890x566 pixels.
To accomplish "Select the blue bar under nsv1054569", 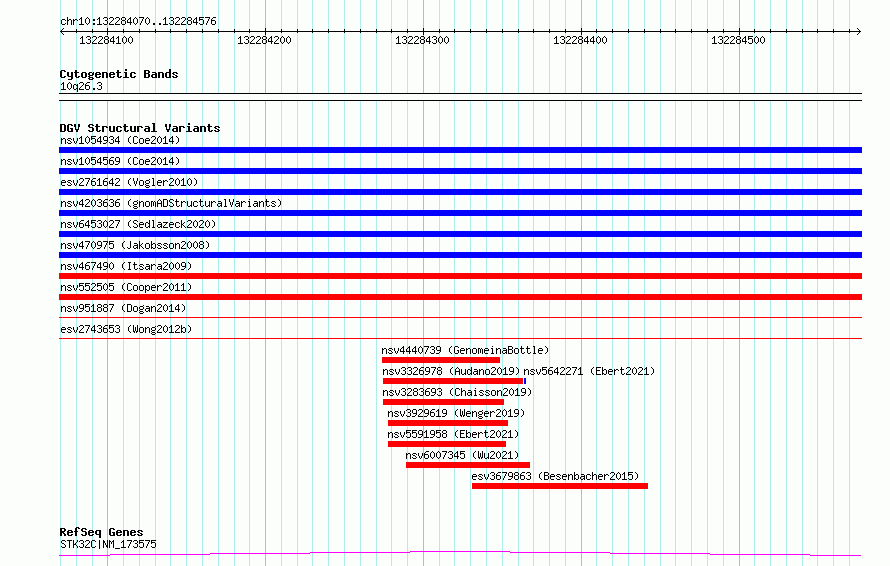I will [460, 171].
